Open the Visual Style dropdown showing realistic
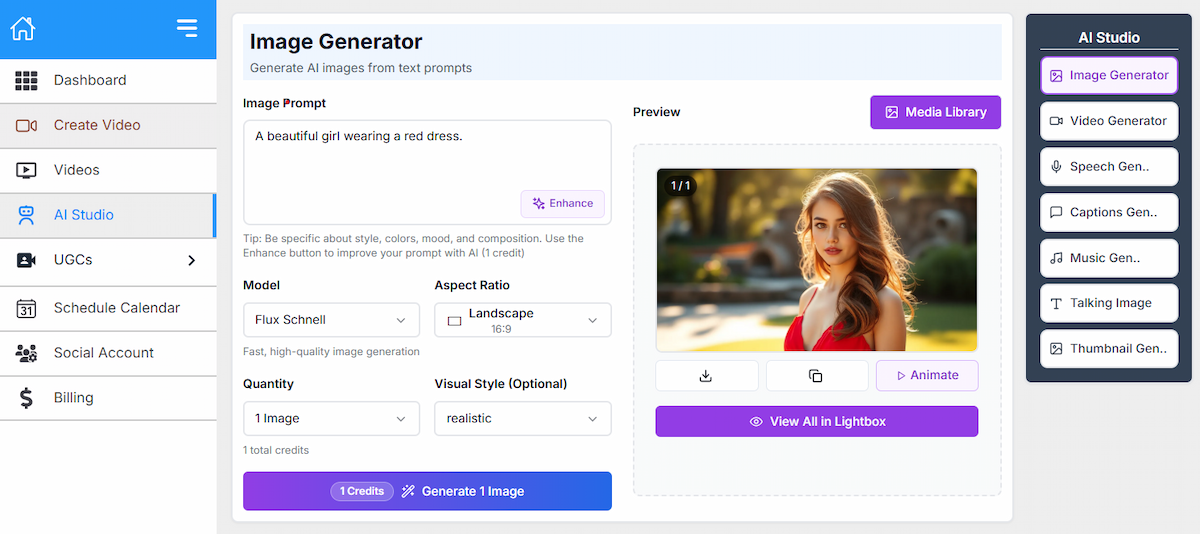The image size is (1200, 534). [x=523, y=418]
